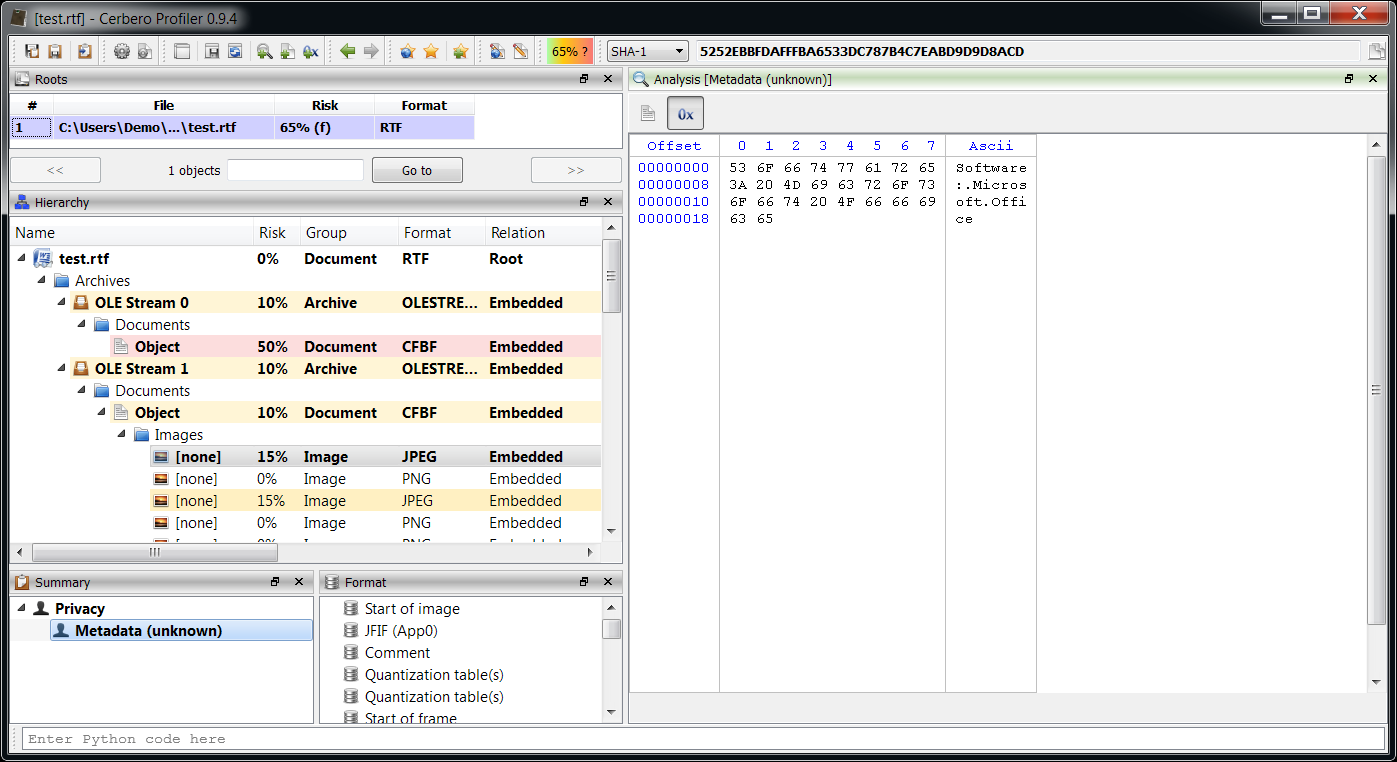Click the copy hash icon beside hash field
Screen dimensions: 1397x762
pos(1377,52)
